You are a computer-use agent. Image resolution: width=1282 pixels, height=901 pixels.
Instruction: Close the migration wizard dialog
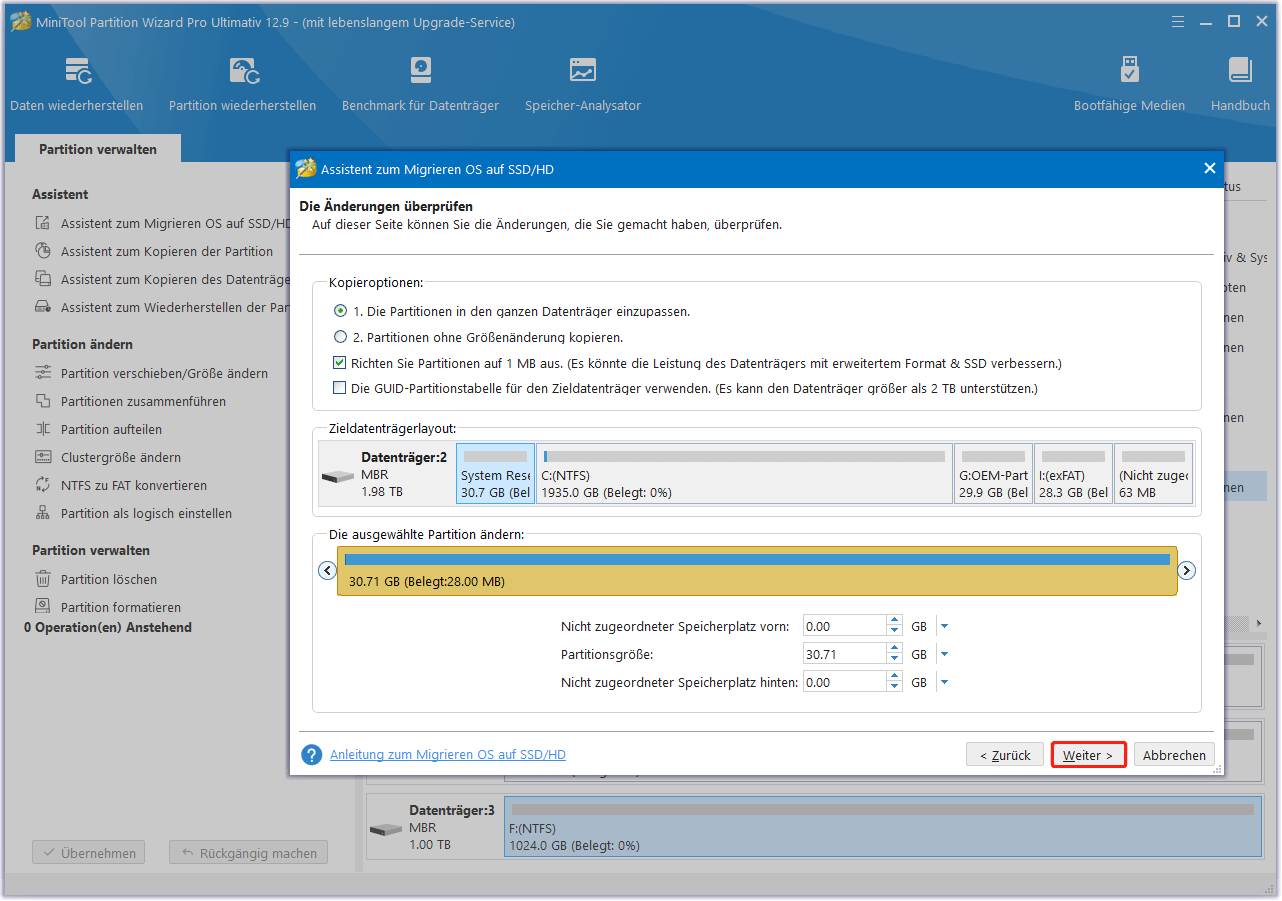pyautogui.click(x=1209, y=169)
